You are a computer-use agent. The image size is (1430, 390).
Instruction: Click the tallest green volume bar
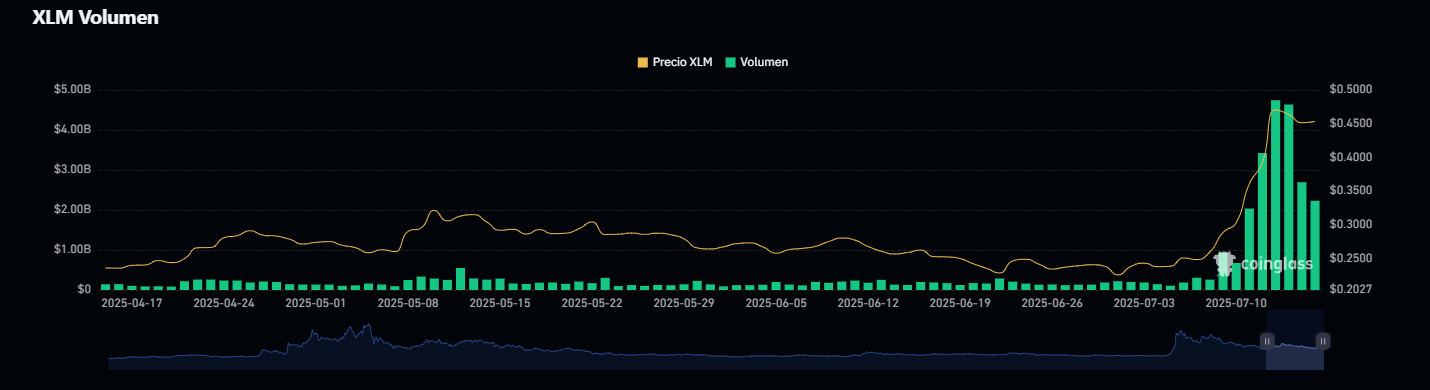coord(1275,195)
